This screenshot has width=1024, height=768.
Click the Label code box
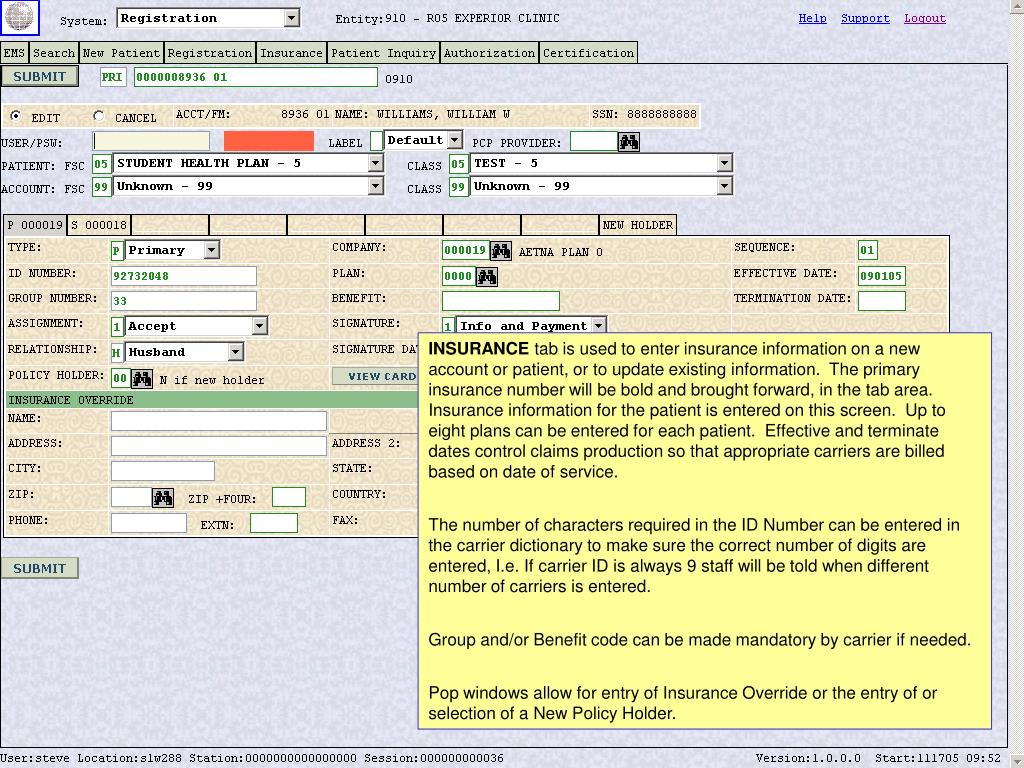pos(376,141)
